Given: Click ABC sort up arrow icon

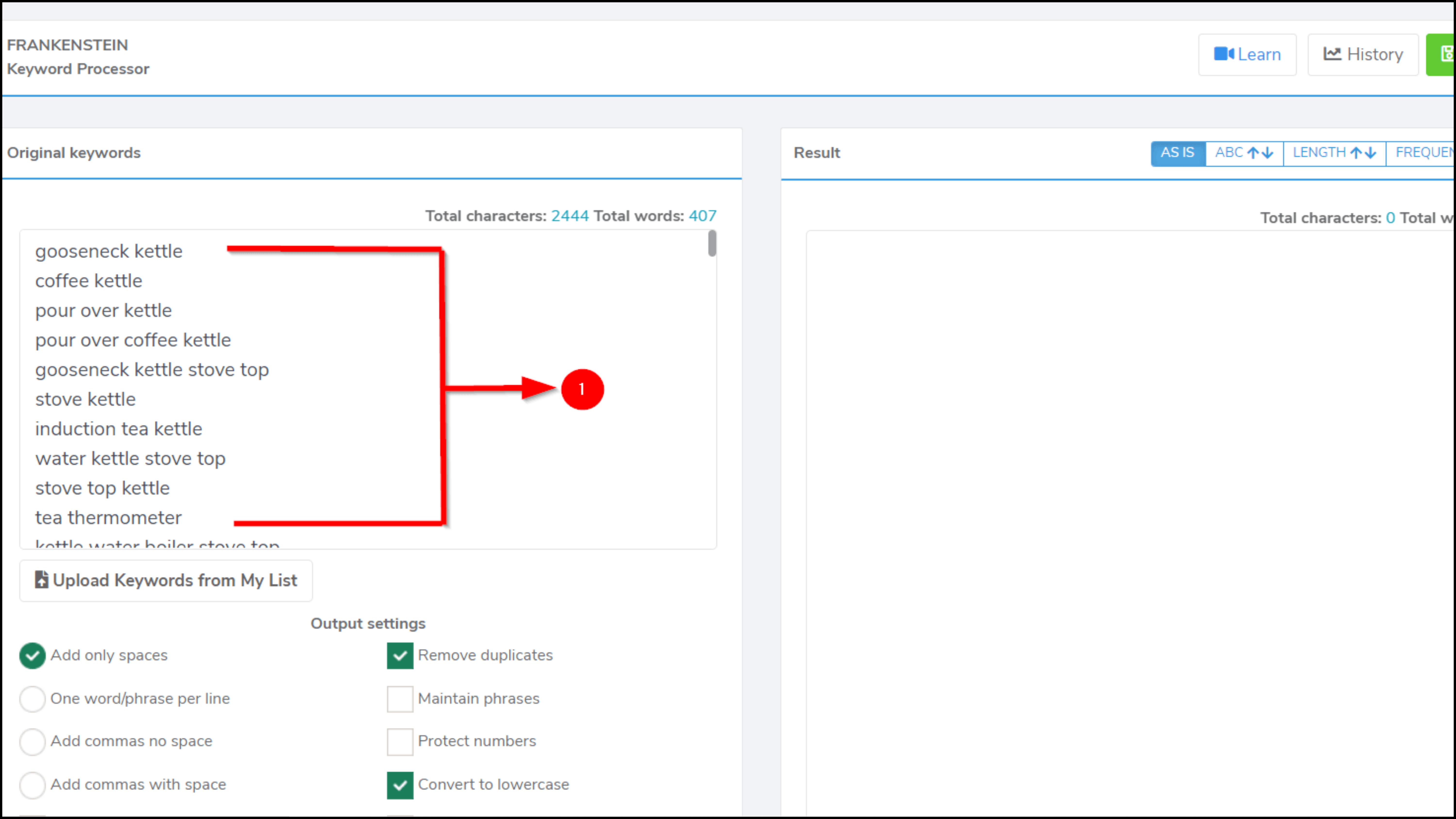Looking at the screenshot, I should click(x=1253, y=153).
